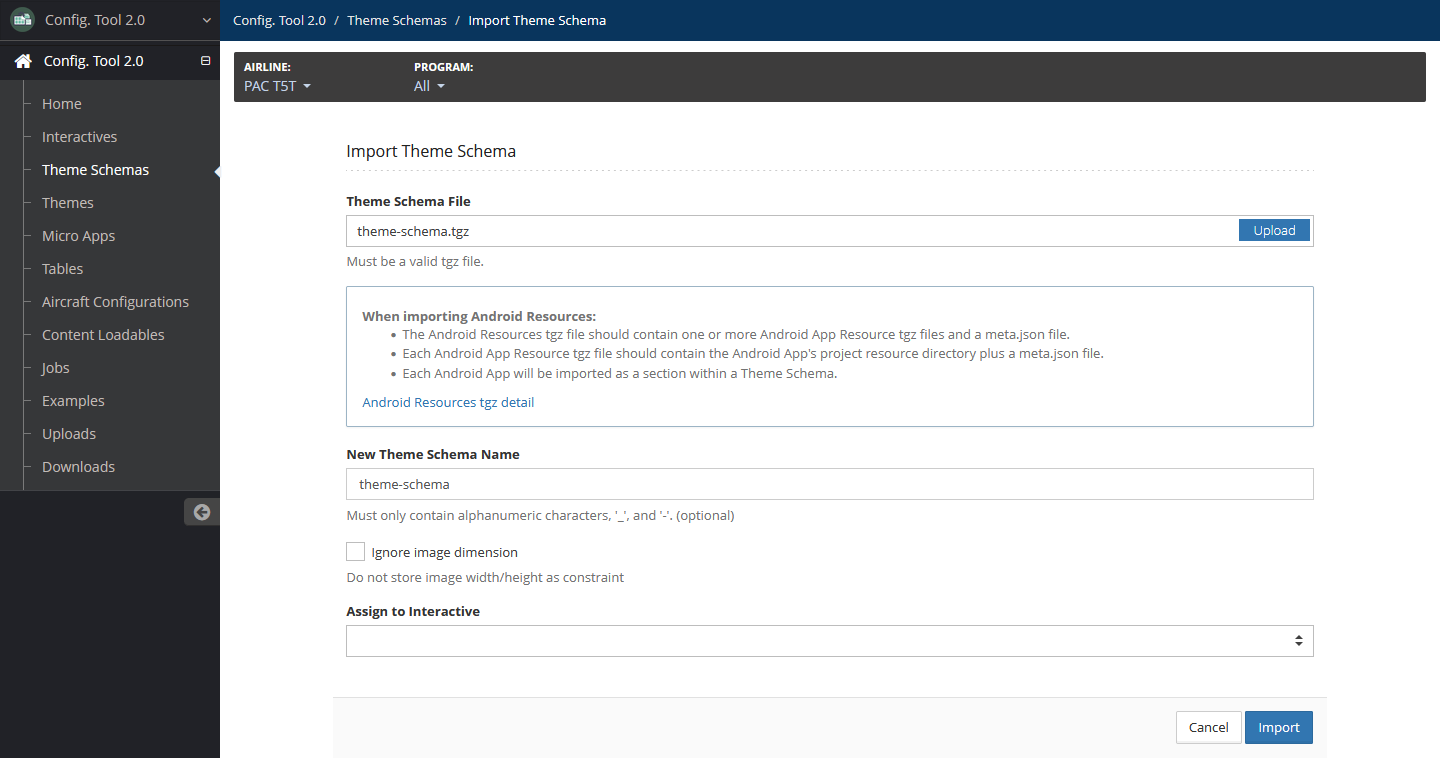The image size is (1440, 758).
Task: Open Uploads in the sidebar
Action: 69,434
